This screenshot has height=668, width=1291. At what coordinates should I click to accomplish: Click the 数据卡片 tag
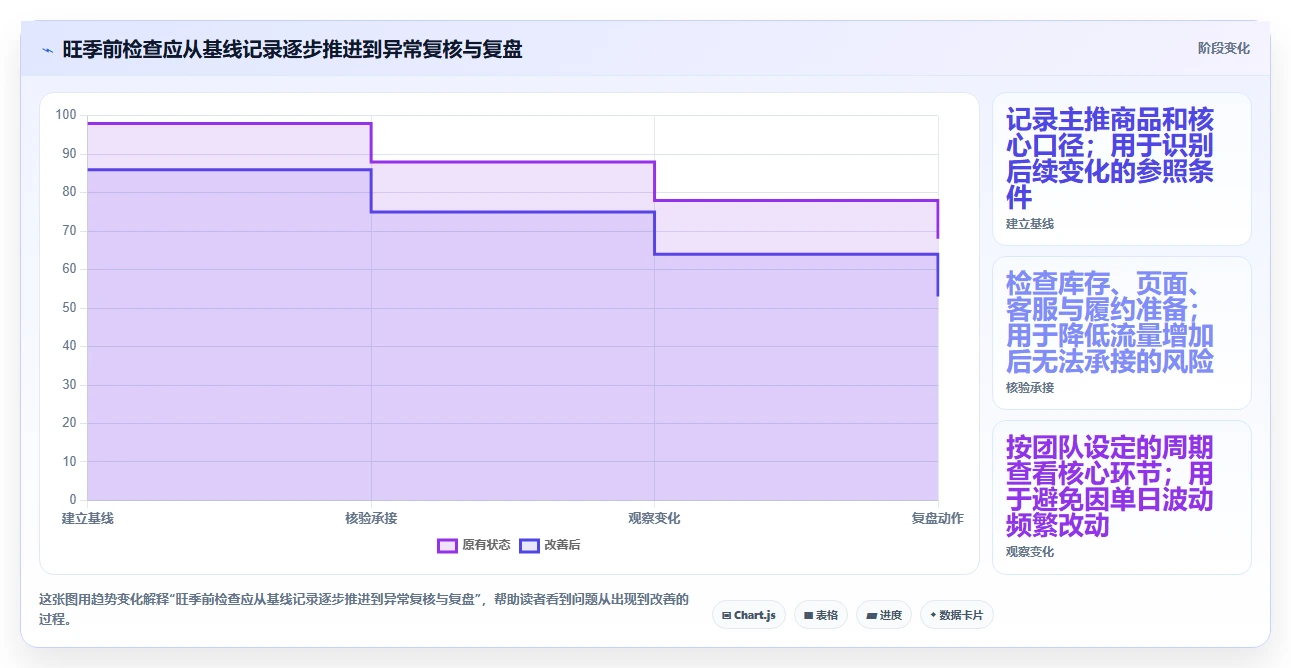pos(957,615)
